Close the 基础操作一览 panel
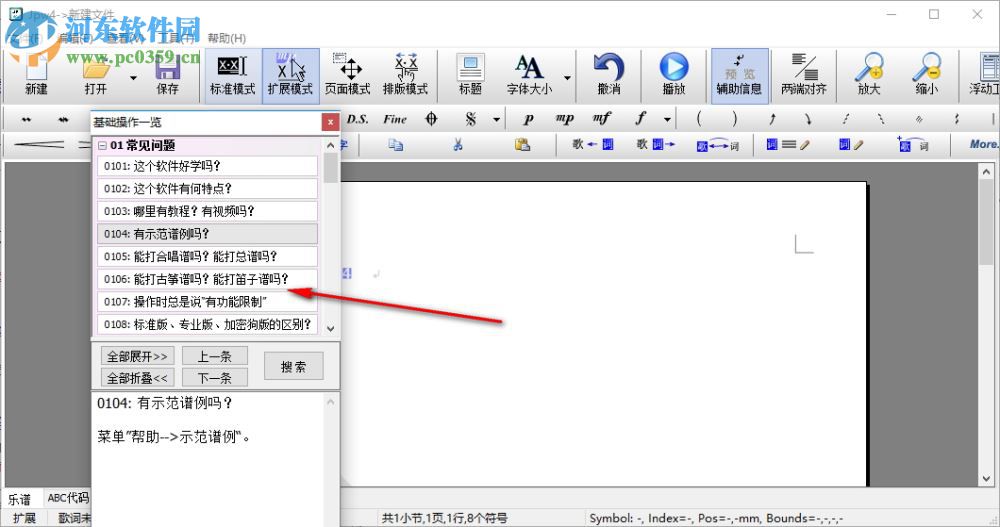 tap(330, 121)
